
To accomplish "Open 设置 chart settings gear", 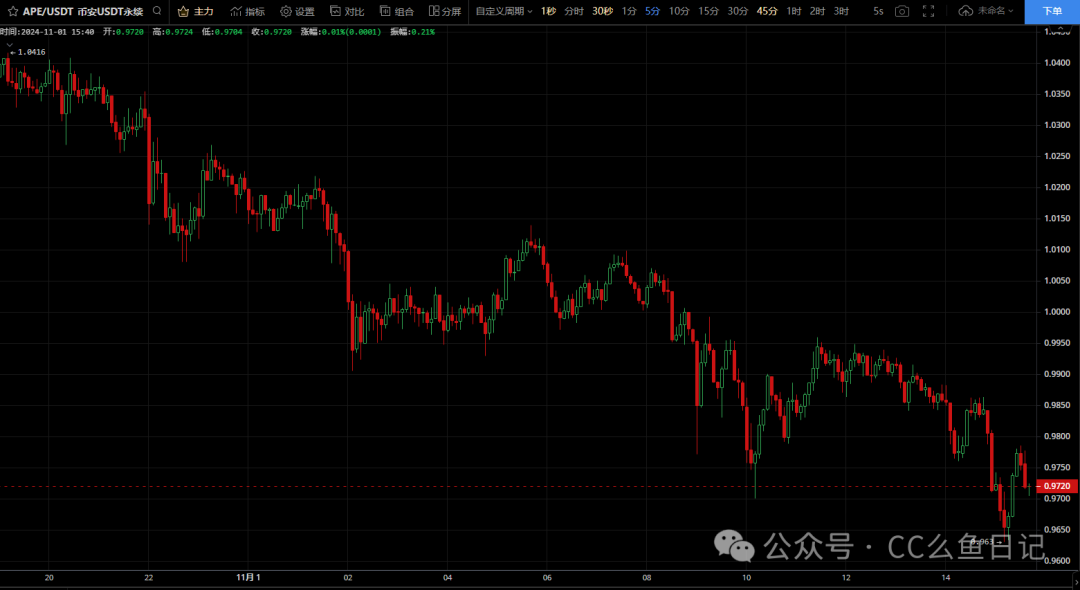I will 298,11.
